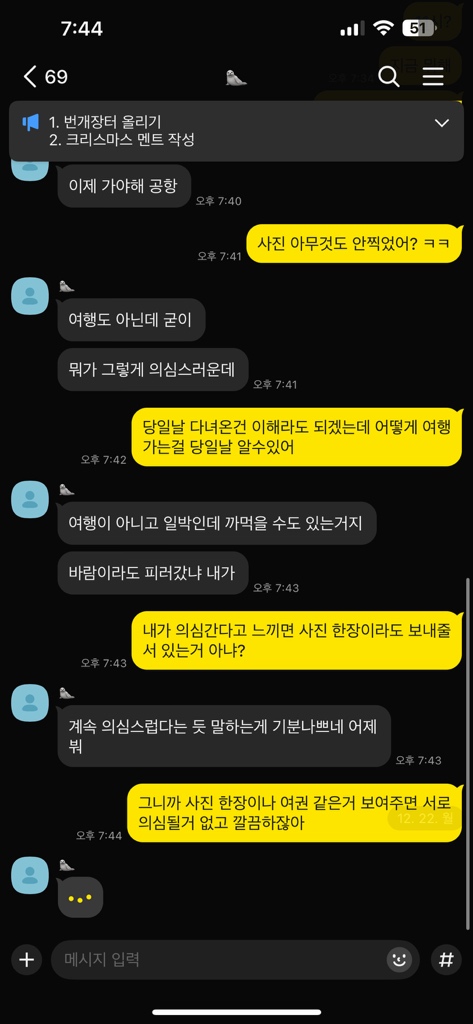The height and width of the screenshot is (1024, 473).
Task: Tap the back arrow next to 69
Action: (x=30, y=77)
